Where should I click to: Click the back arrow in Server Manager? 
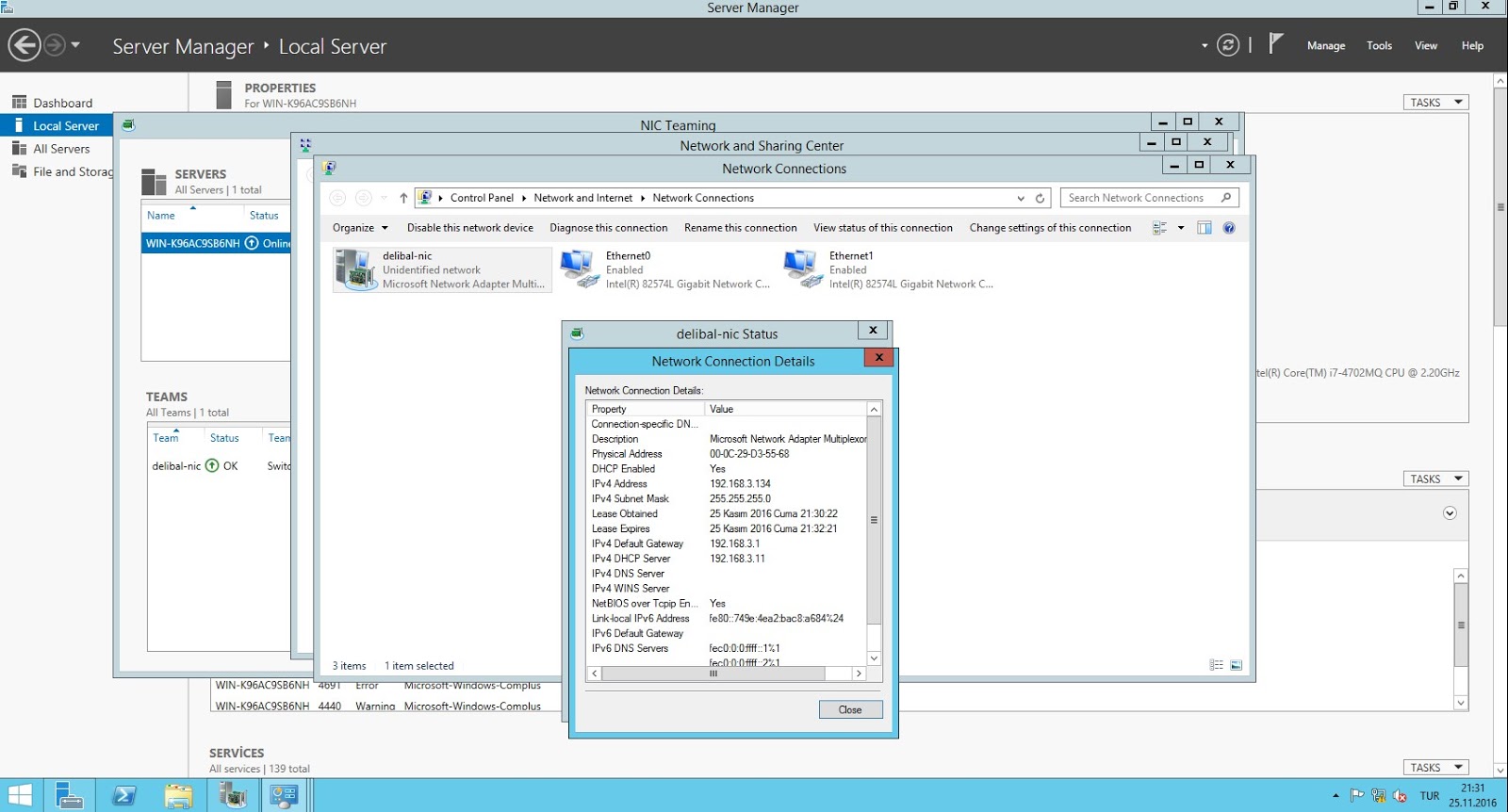tap(25, 45)
